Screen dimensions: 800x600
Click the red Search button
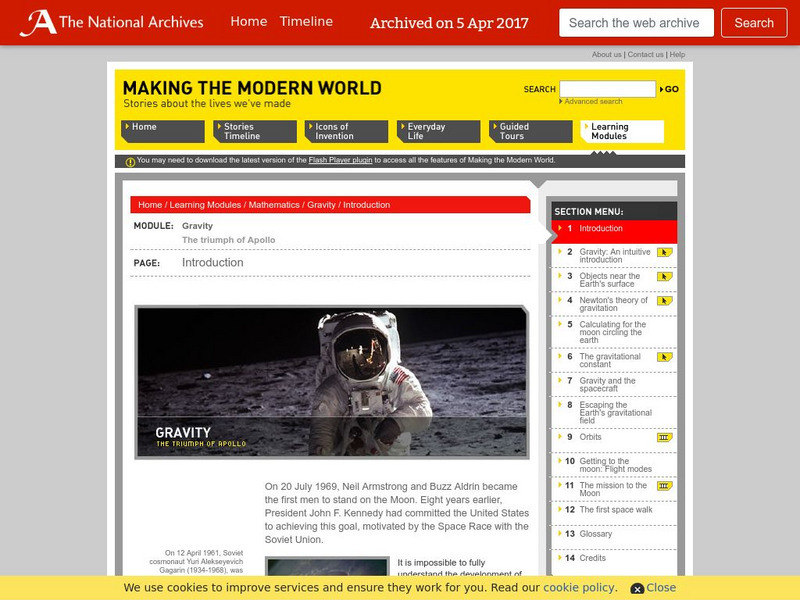(754, 23)
